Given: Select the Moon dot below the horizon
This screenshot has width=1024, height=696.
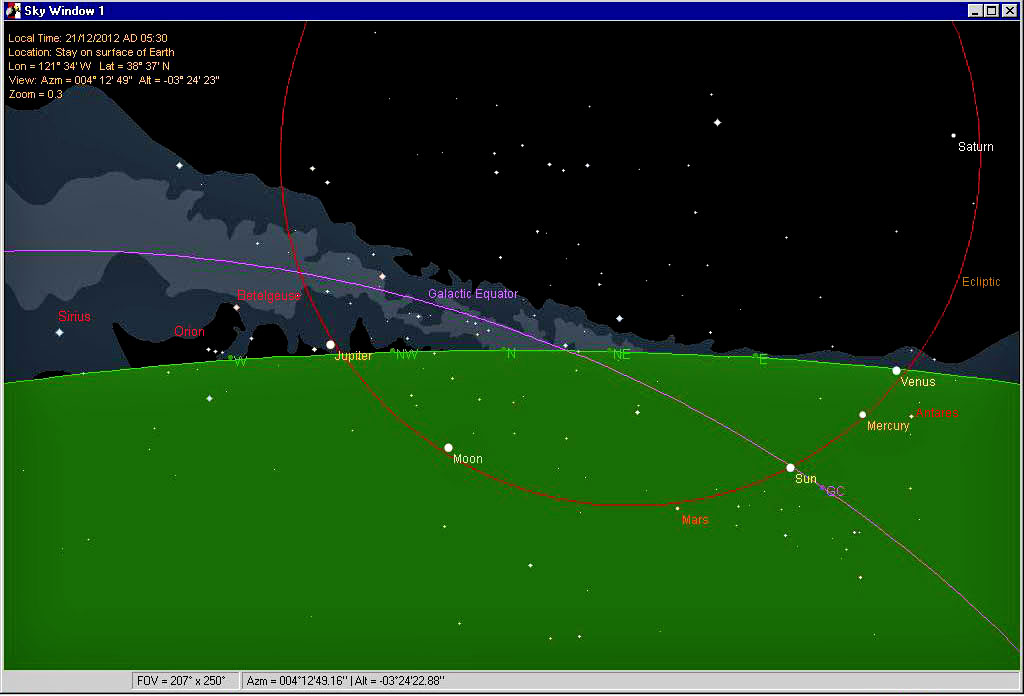Looking at the screenshot, I should point(448,448).
